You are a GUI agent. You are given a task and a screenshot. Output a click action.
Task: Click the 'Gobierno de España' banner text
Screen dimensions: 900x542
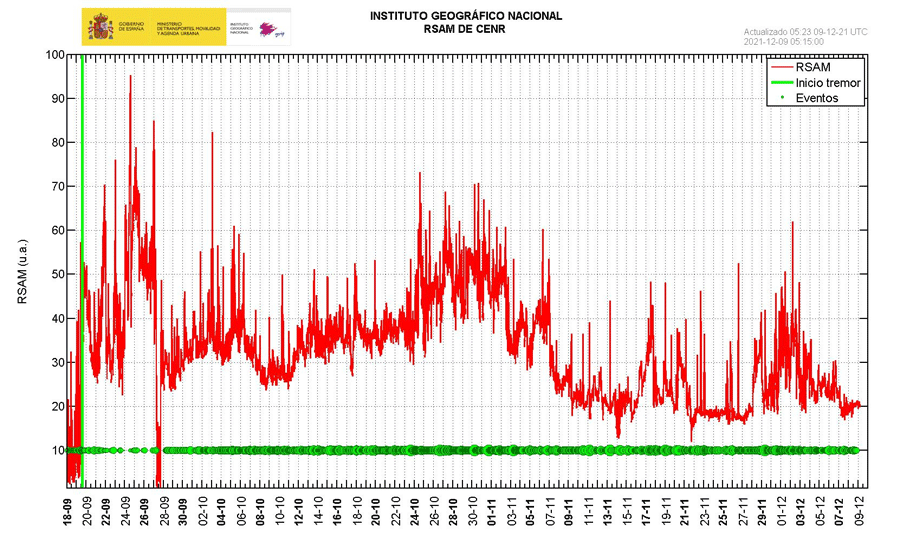[x=132, y=26]
